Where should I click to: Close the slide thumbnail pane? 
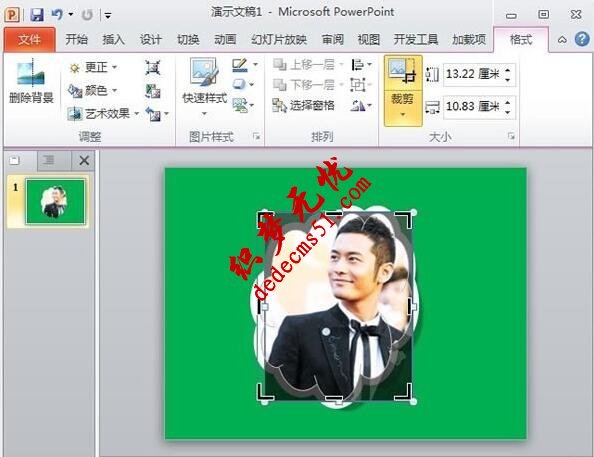pyautogui.click(x=84, y=161)
